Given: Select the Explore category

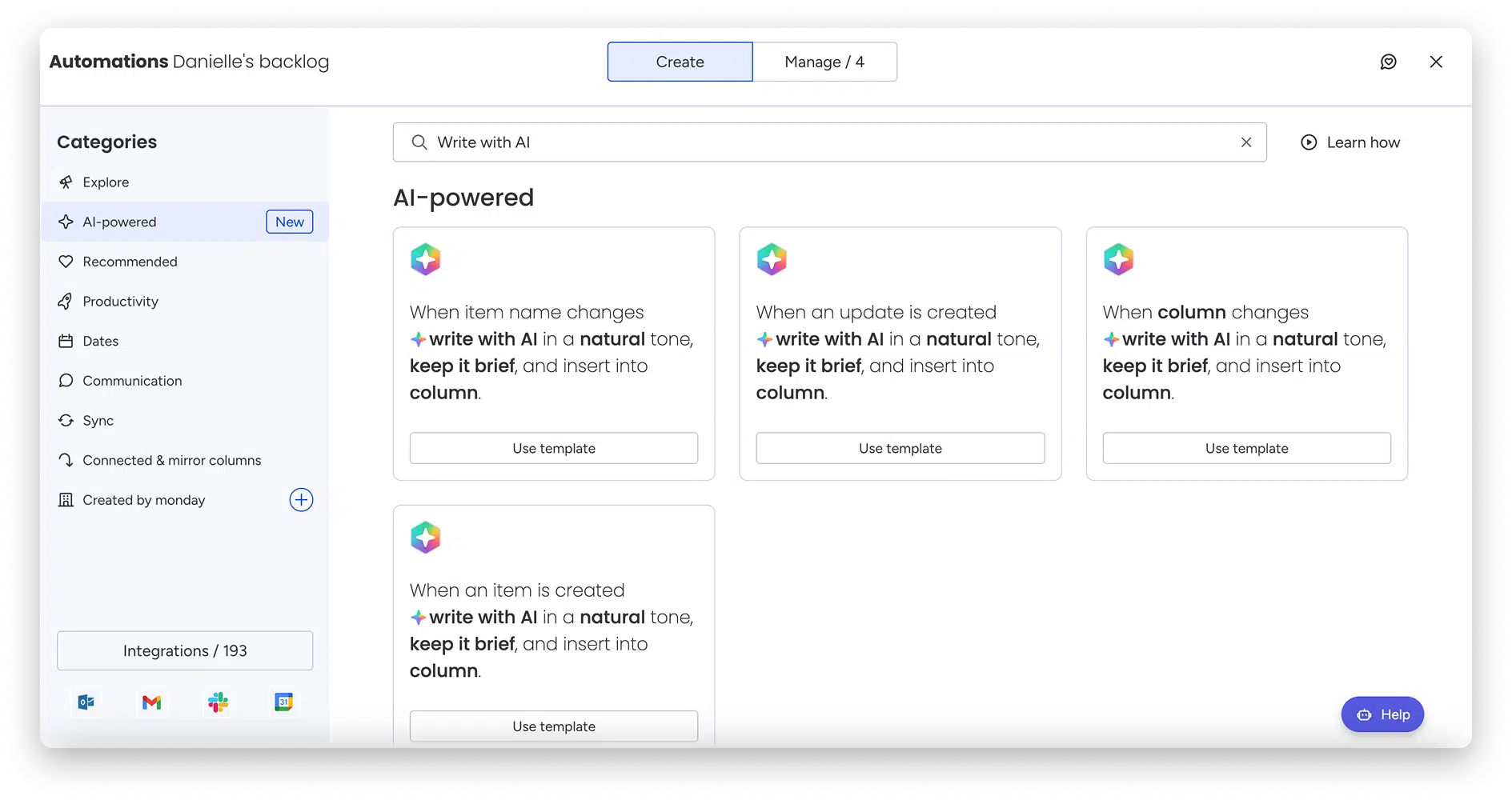Looking at the screenshot, I should pos(106,182).
